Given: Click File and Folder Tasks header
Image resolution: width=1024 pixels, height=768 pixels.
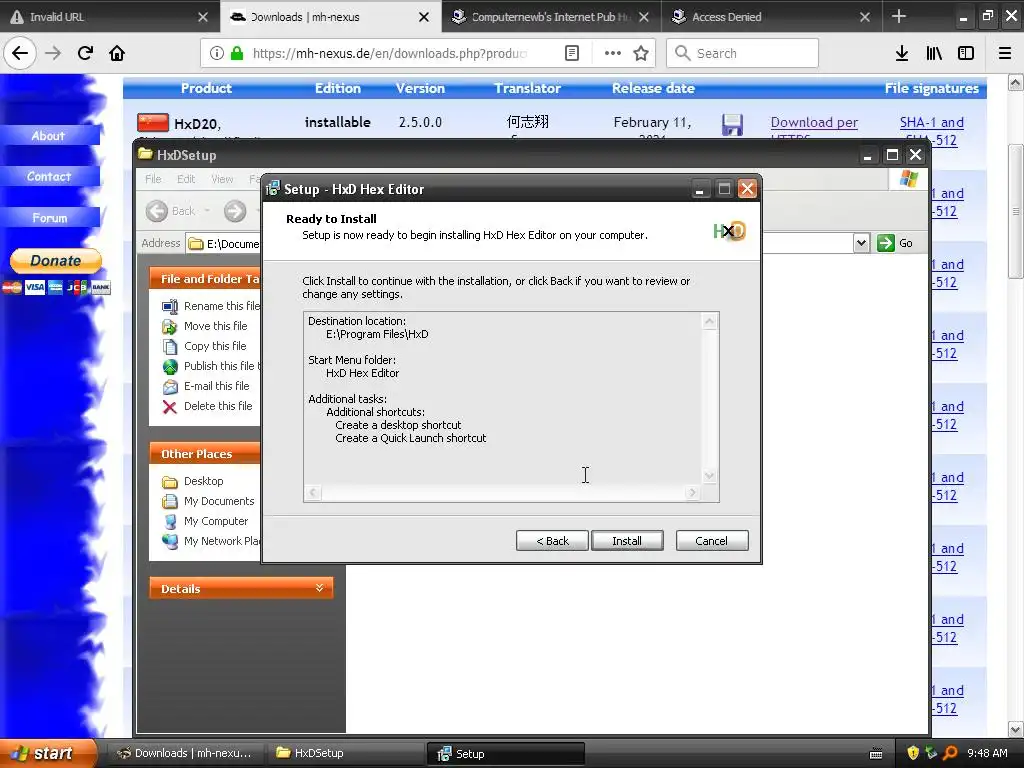Looking at the screenshot, I should click(x=204, y=279).
